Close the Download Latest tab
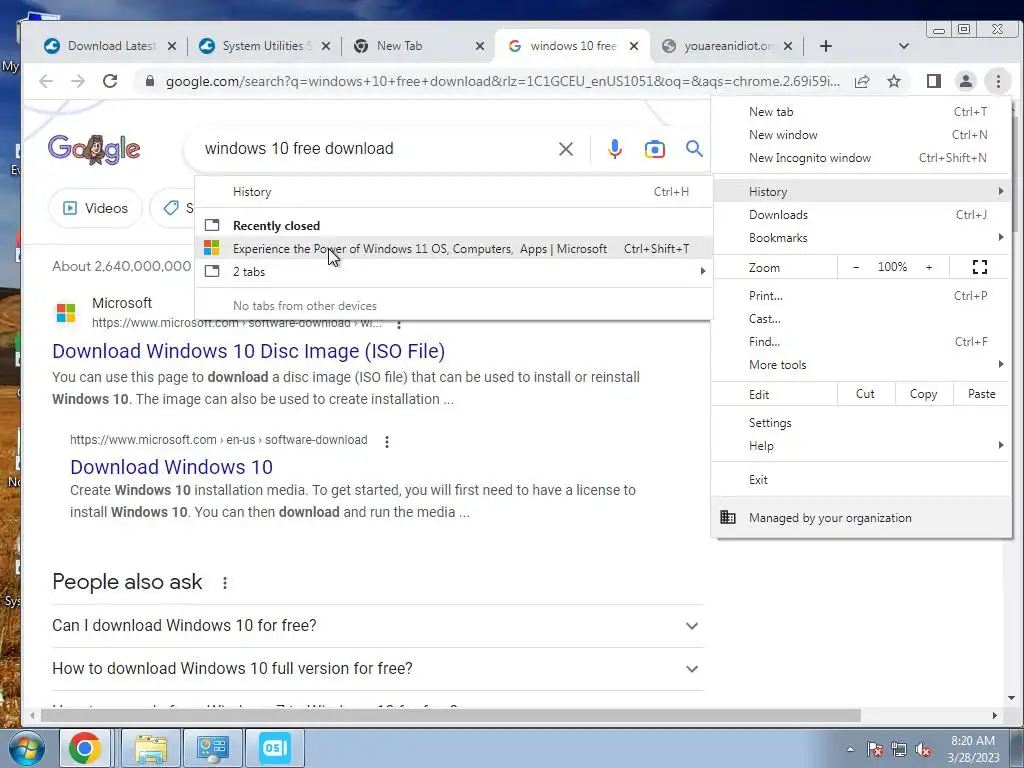Screen dimensions: 1024x768 coord(172,46)
